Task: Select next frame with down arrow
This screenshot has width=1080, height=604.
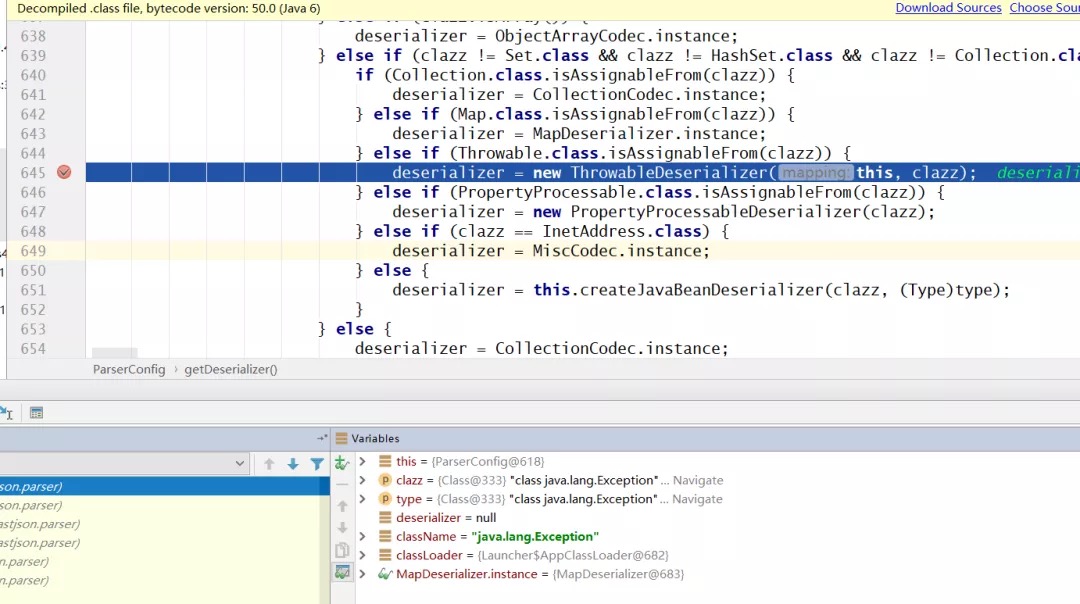Action: [293, 464]
